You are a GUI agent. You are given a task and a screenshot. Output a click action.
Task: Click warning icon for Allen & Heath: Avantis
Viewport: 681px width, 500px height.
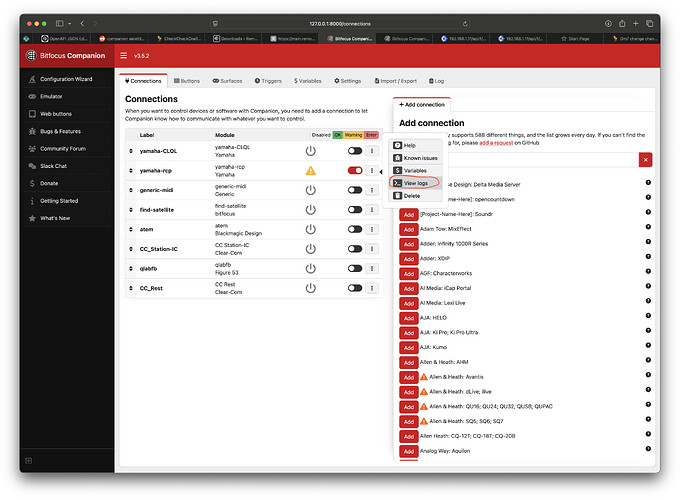(424, 377)
